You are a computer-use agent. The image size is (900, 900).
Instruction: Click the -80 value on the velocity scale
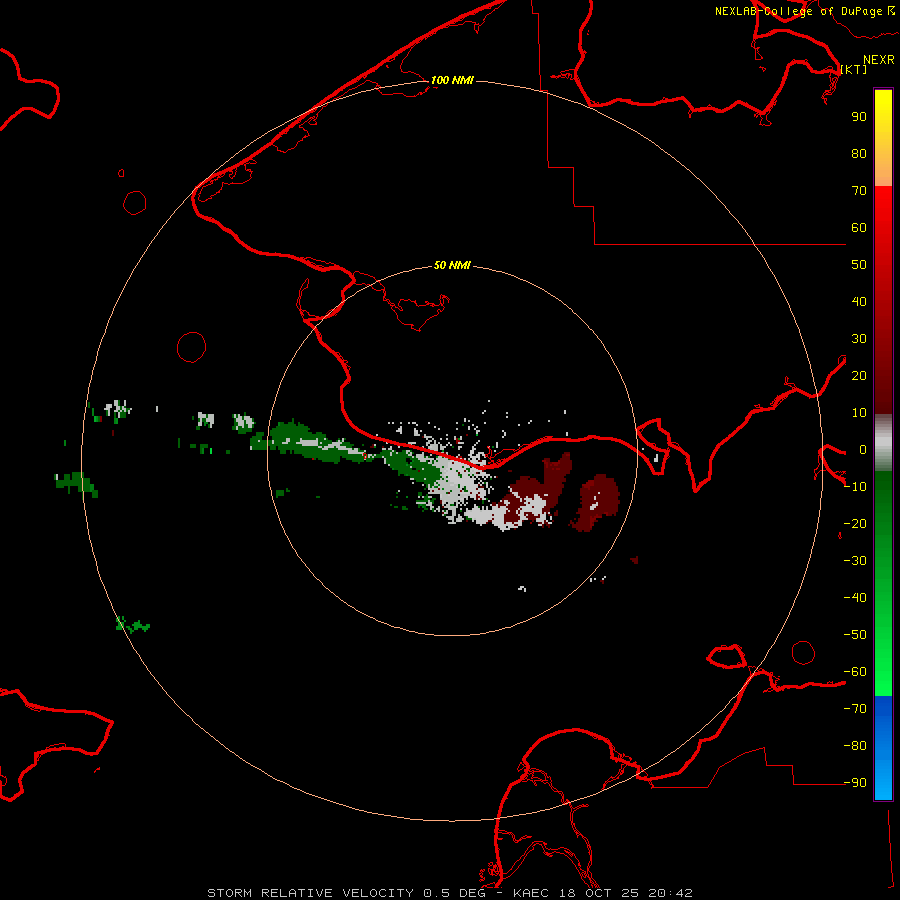855,746
